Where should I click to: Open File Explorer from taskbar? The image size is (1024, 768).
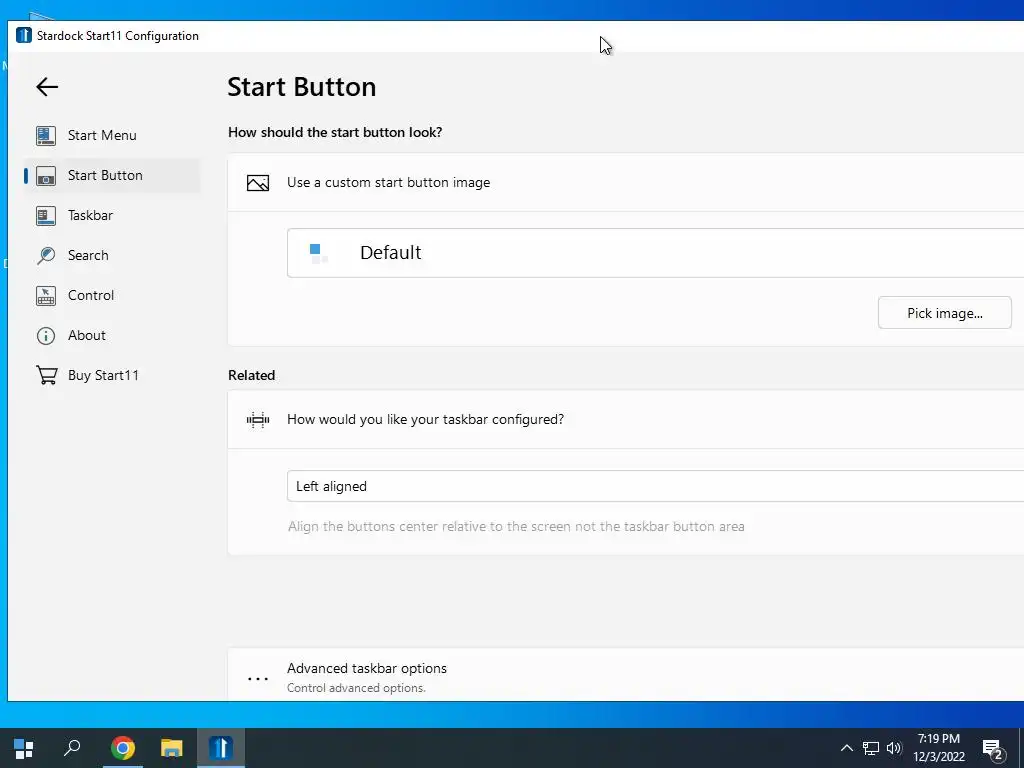(172, 748)
